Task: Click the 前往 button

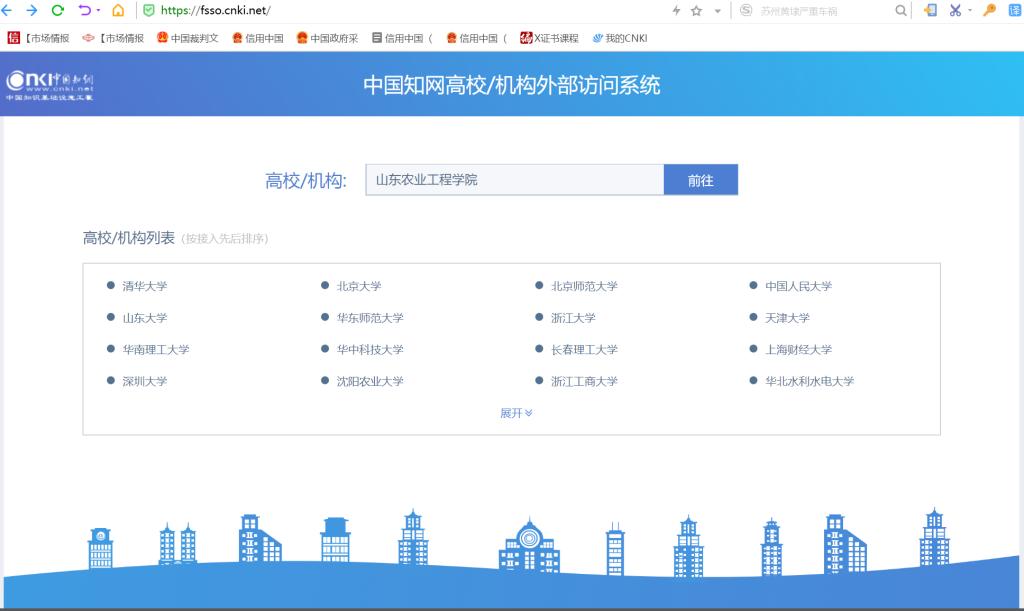Action: (x=700, y=180)
